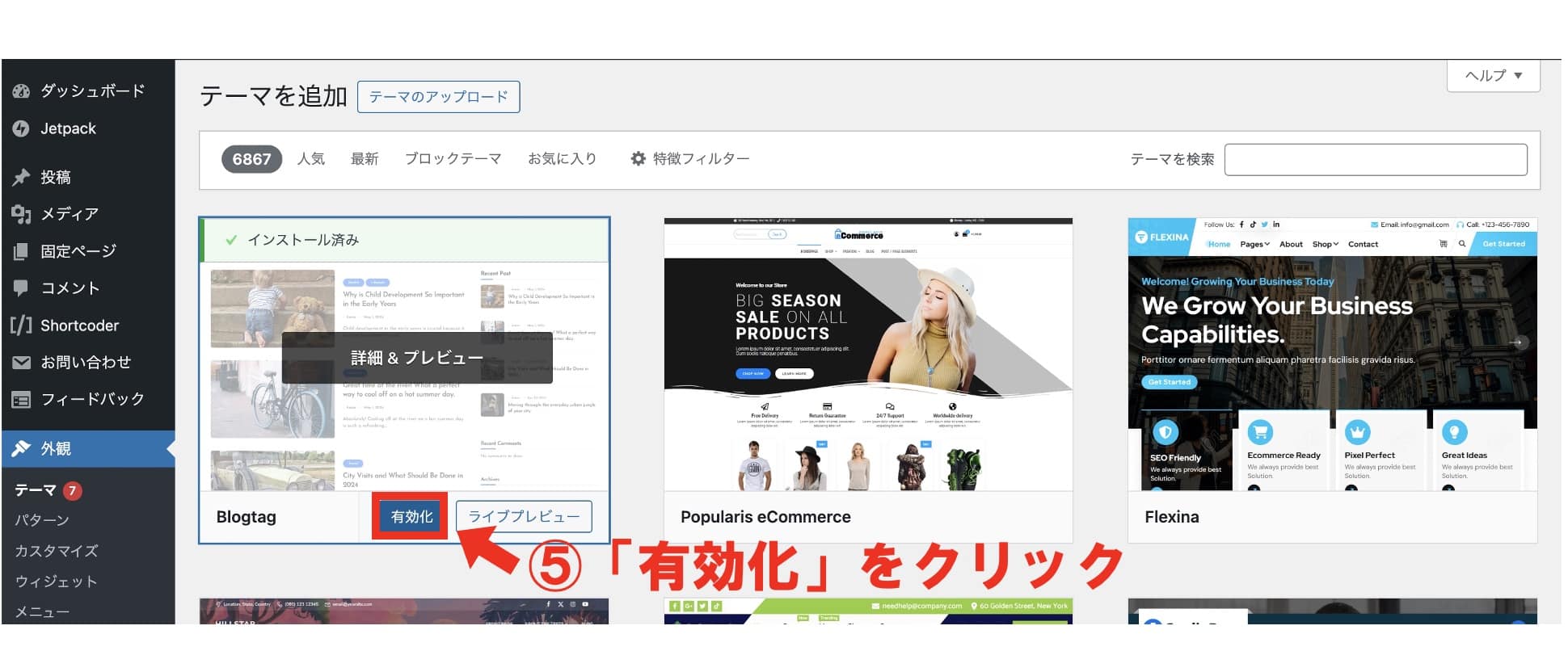1568x672 pixels.
Task: Switch to the ブロックテーマ tab
Action: point(453,159)
